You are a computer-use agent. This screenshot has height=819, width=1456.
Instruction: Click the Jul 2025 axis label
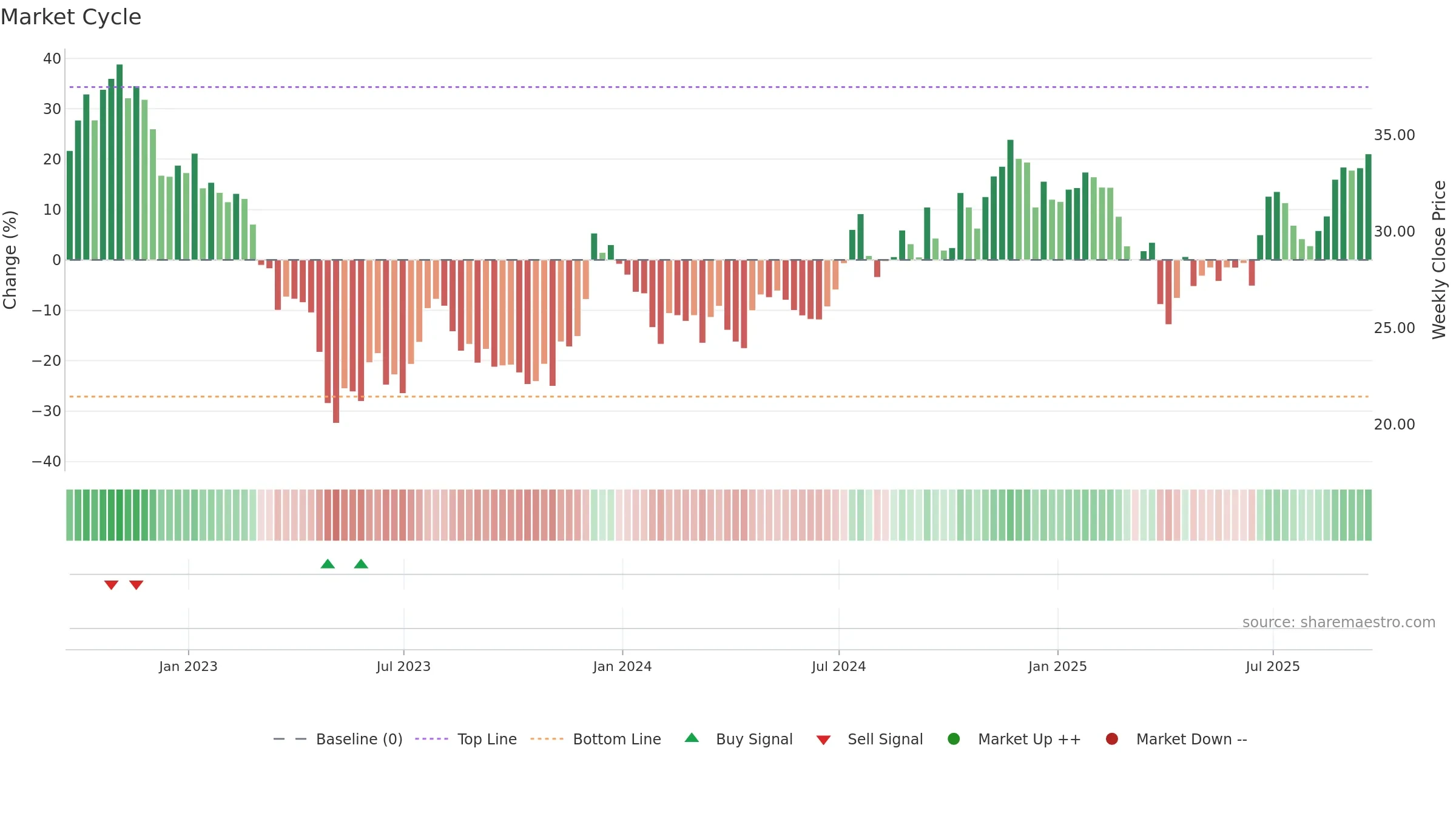coord(1273,666)
